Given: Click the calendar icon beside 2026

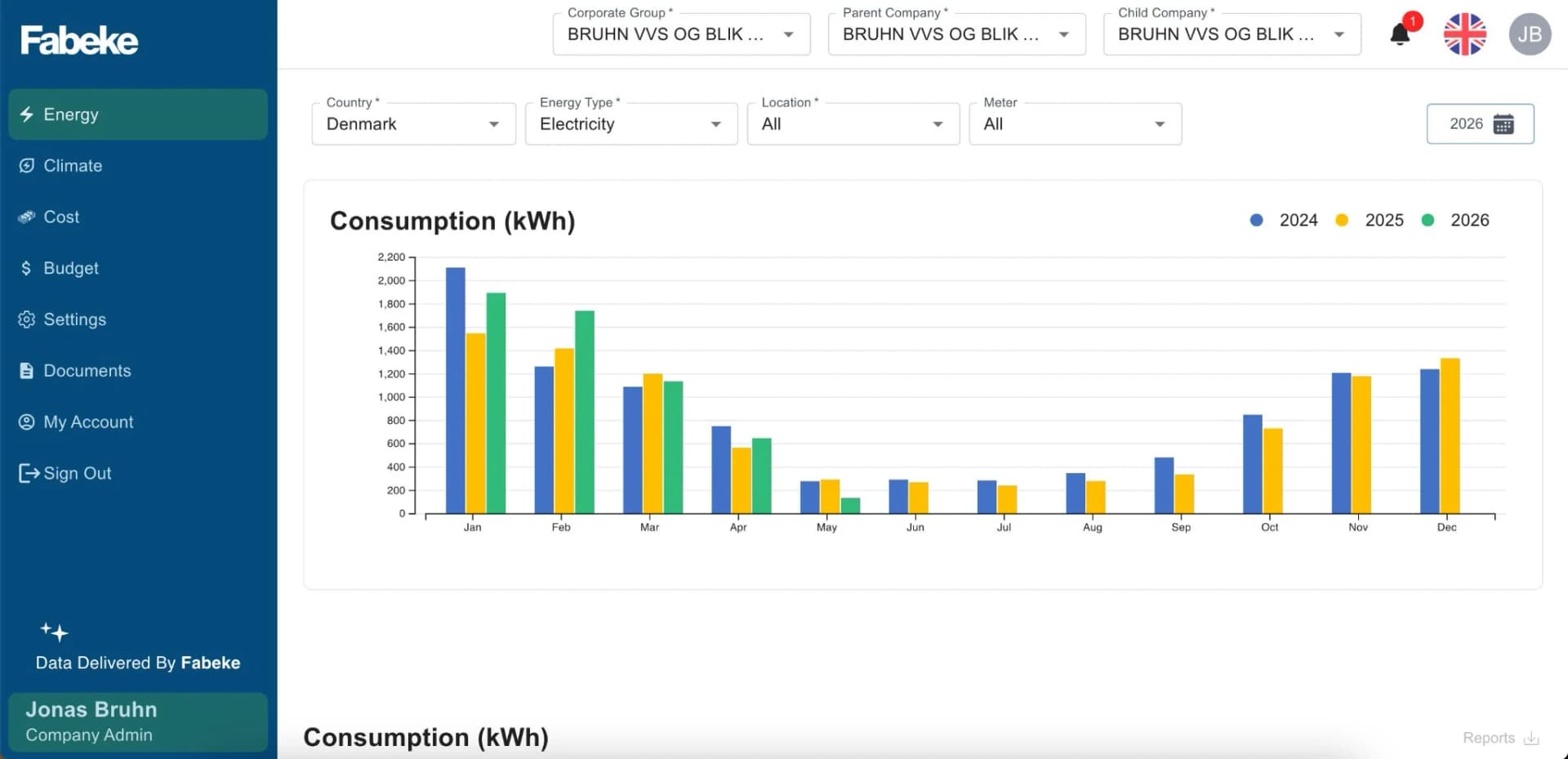Looking at the screenshot, I should (1503, 124).
